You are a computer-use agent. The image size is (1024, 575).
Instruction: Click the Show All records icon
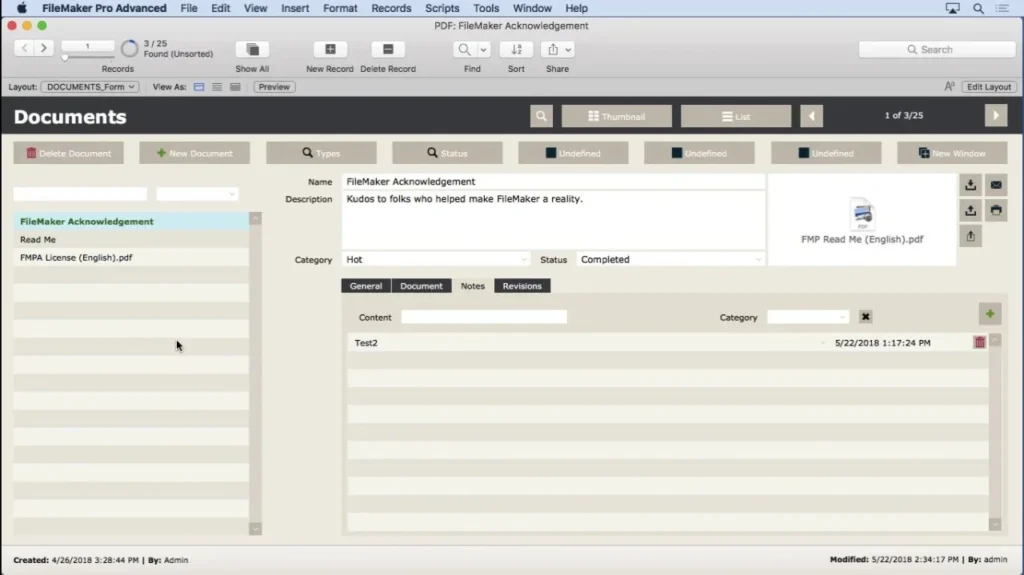pyautogui.click(x=252, y=49)
